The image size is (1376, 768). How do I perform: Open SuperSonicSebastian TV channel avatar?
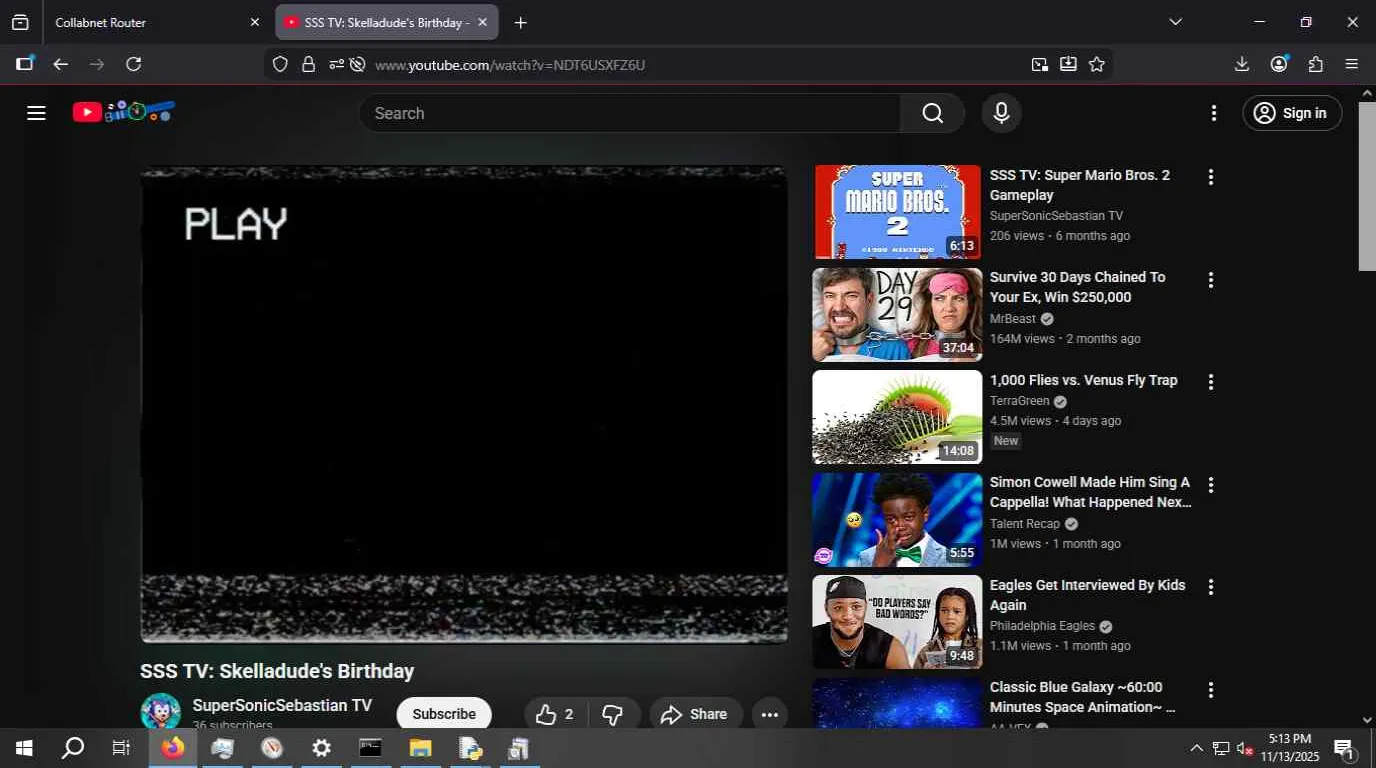160,712
